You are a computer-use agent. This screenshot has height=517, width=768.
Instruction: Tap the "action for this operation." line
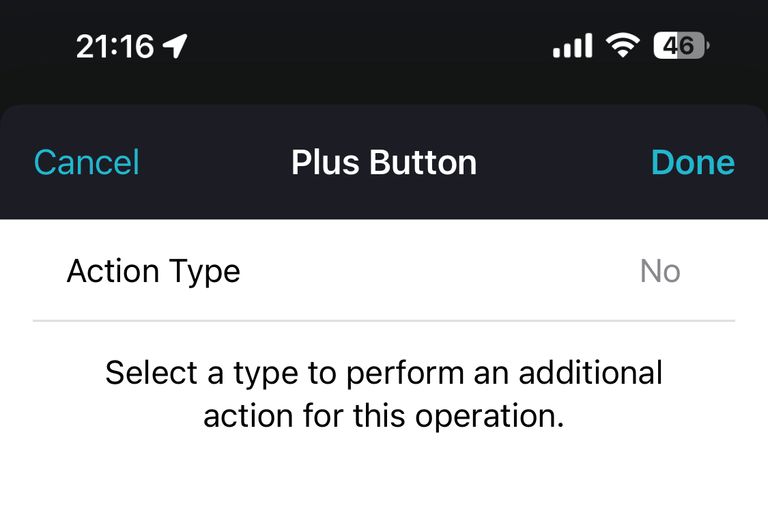click(x=384, y=416)
